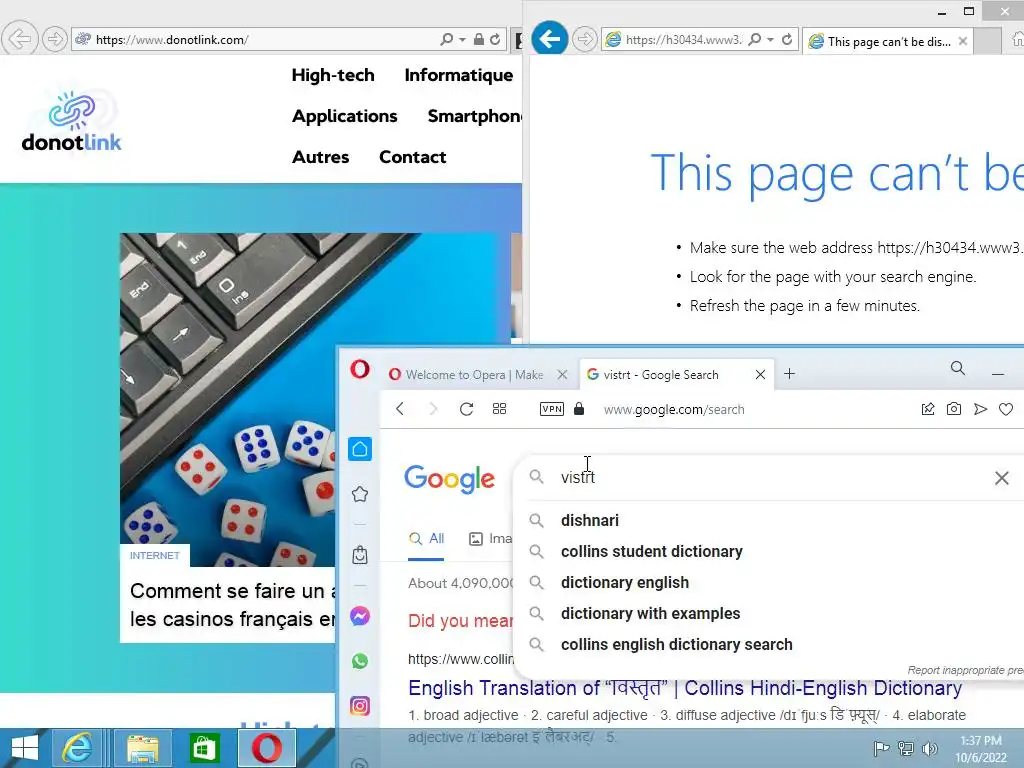
Task: Take snapshot with Opera camera icon
Action: click(953, 409)
